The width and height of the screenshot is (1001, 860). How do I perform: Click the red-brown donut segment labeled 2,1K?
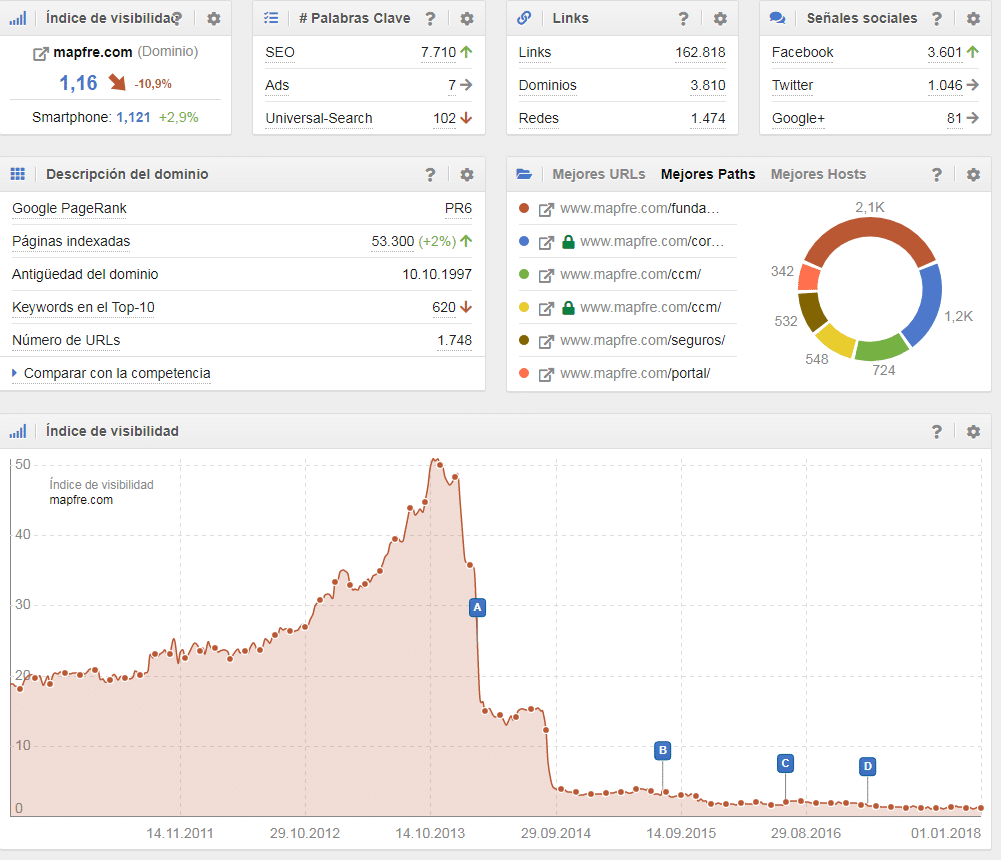869,229
